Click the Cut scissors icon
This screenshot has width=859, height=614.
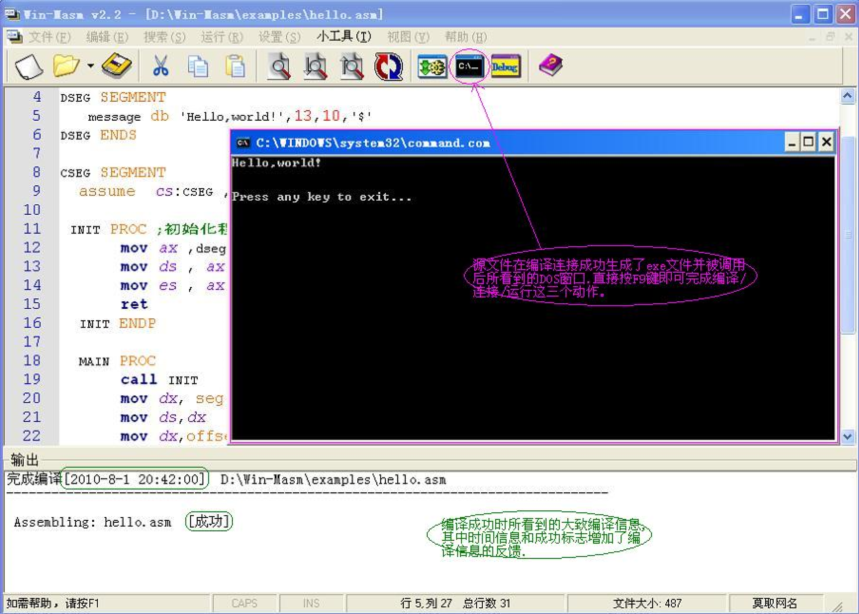pos(160,67)
